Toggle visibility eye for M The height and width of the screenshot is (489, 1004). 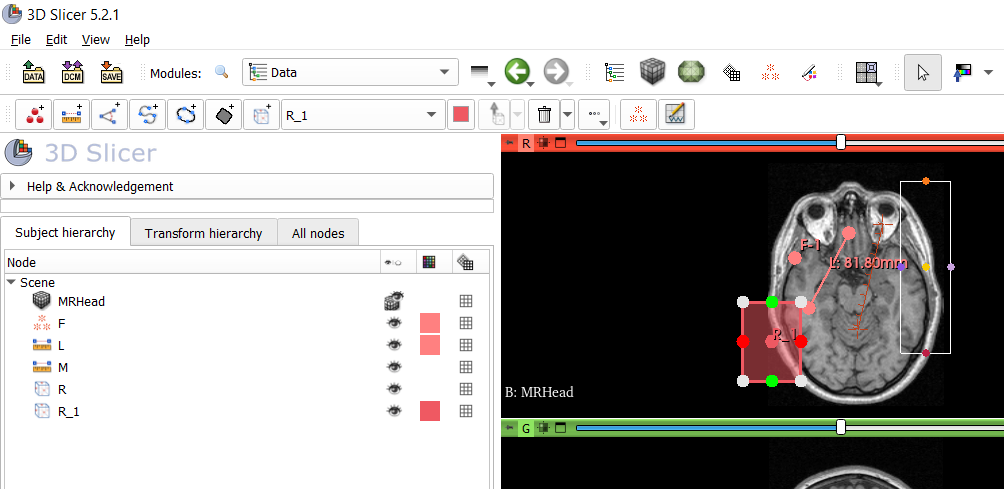tap(394, 367)
